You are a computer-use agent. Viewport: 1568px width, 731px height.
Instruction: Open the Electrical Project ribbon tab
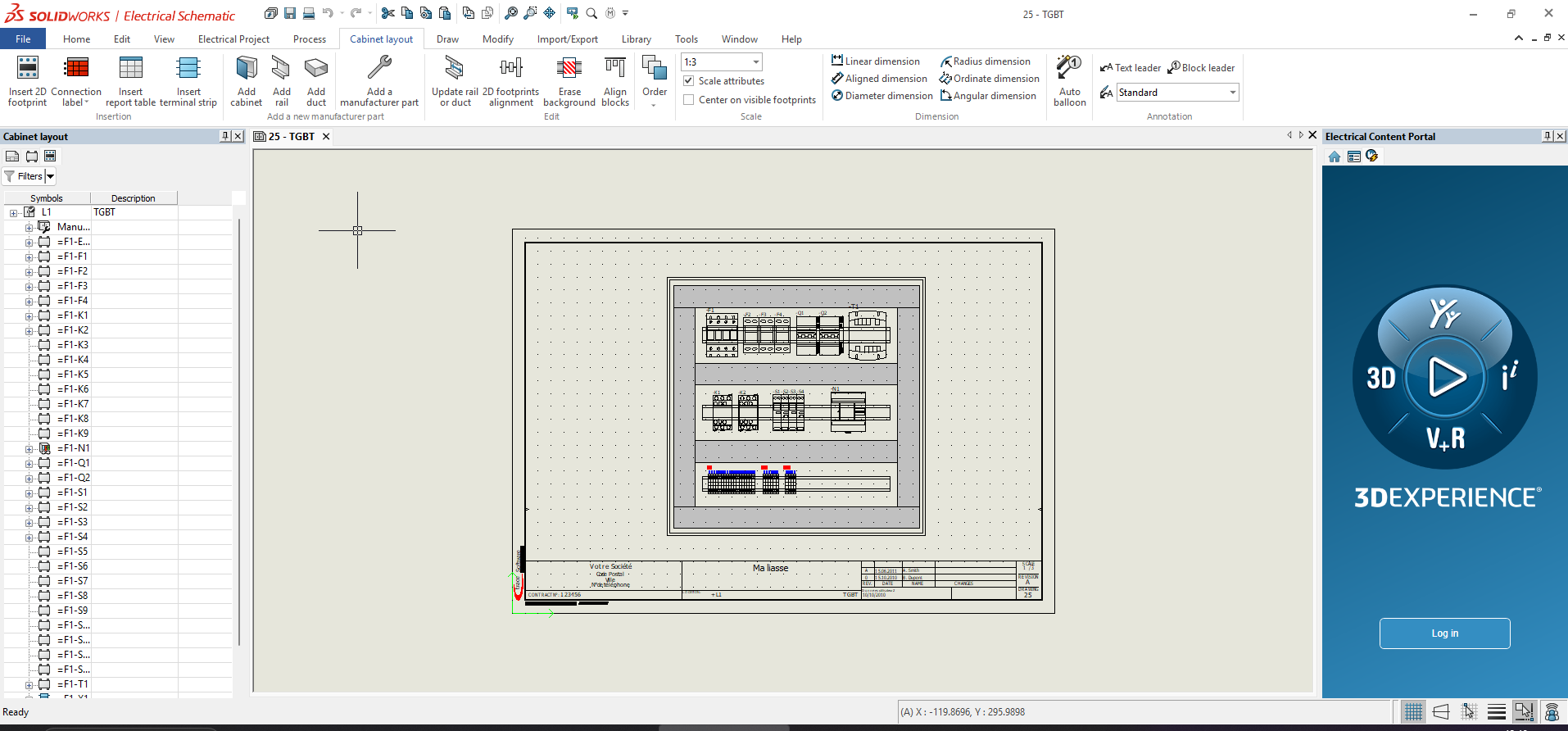pyautogui.click(x=233, y=39)
